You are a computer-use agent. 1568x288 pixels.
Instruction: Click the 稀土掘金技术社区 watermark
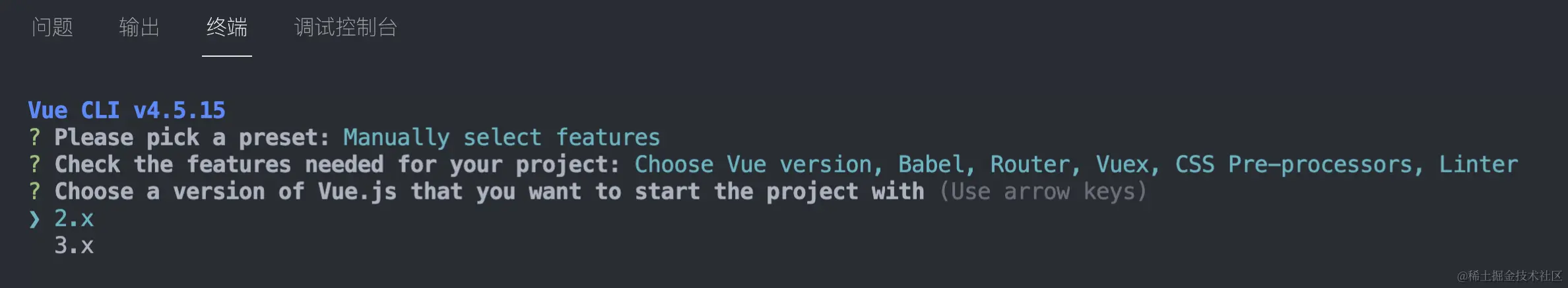tap(1510, 276)
